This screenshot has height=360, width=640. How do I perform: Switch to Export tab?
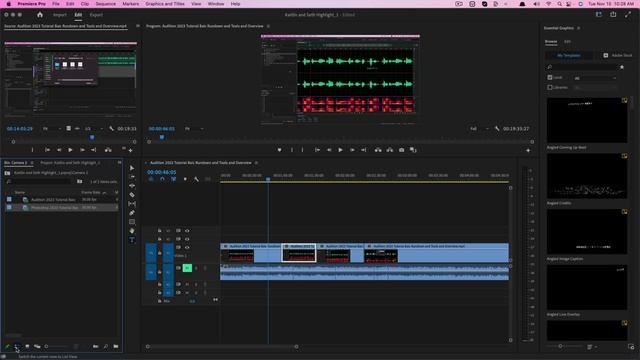[96, 15]
